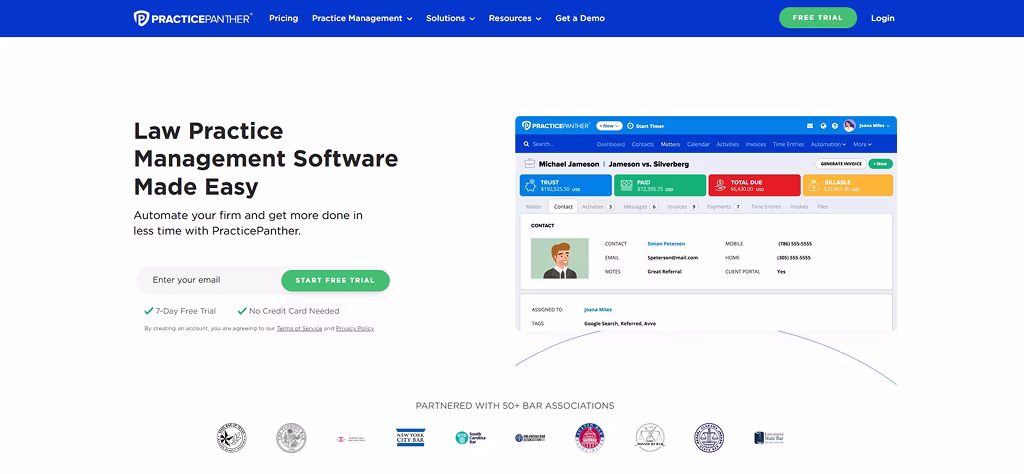Click the Great Referral note text
The width and height of the screenshot is (1024, 474).
pyautogui.click(x=664, y=271)
